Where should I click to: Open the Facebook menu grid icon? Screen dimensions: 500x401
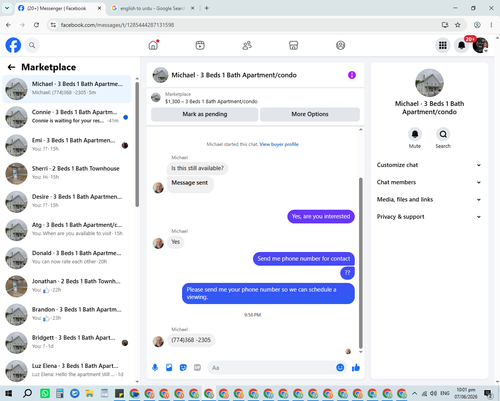tap(443, 45)
